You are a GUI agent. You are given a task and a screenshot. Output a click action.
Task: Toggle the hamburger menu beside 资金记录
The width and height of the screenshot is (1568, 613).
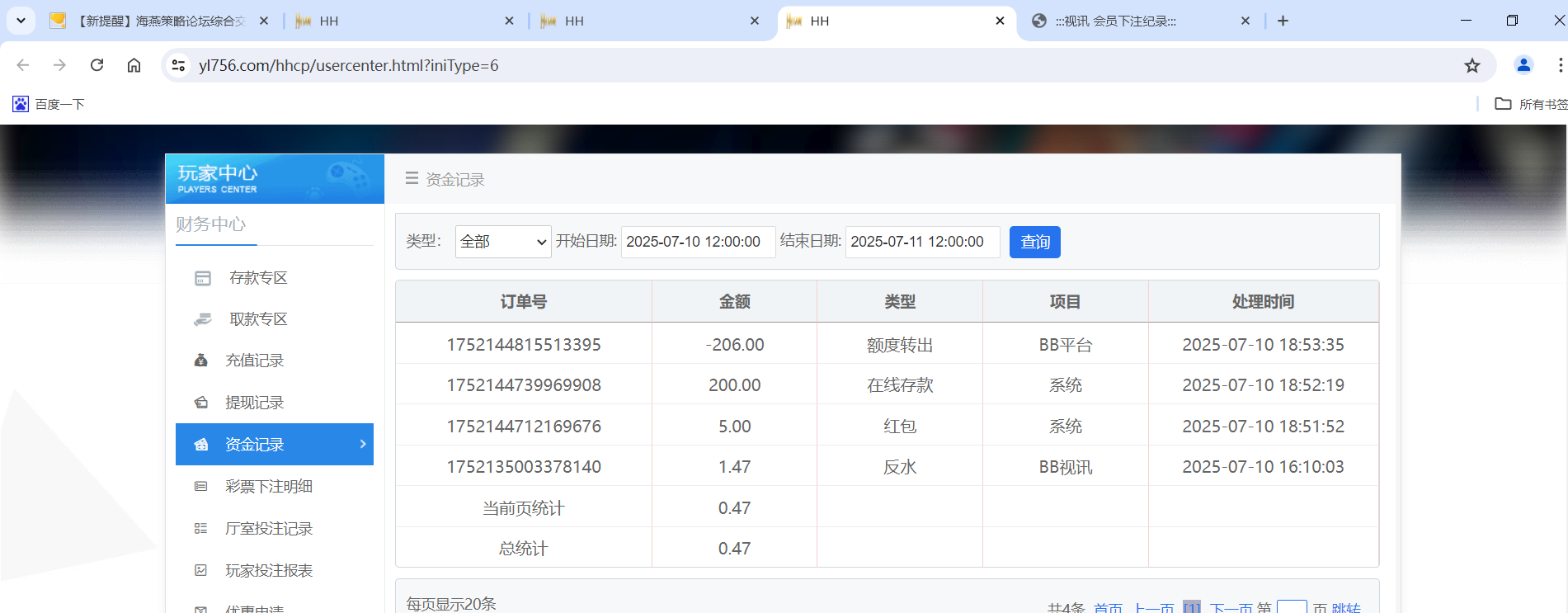[x=412, y=179]
